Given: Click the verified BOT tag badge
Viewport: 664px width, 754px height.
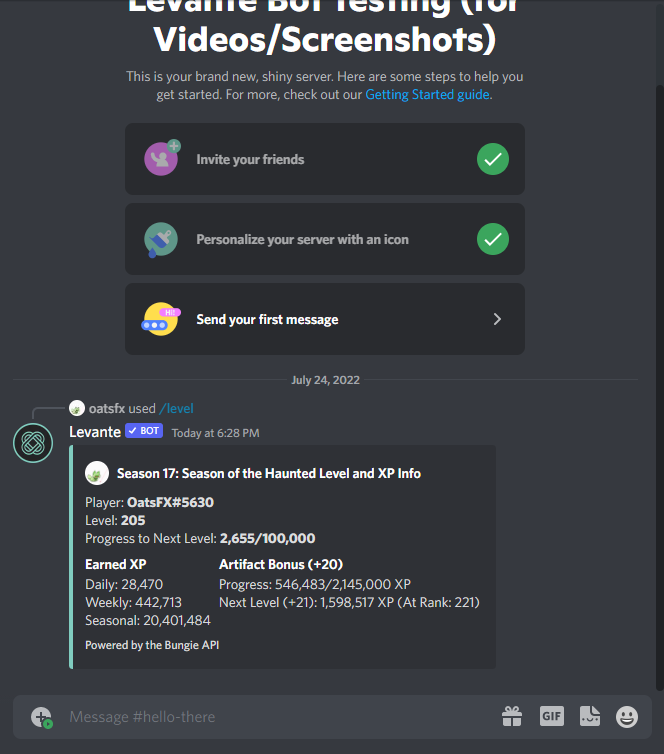Looking at the screenshot, I should (x=144, y=431).
